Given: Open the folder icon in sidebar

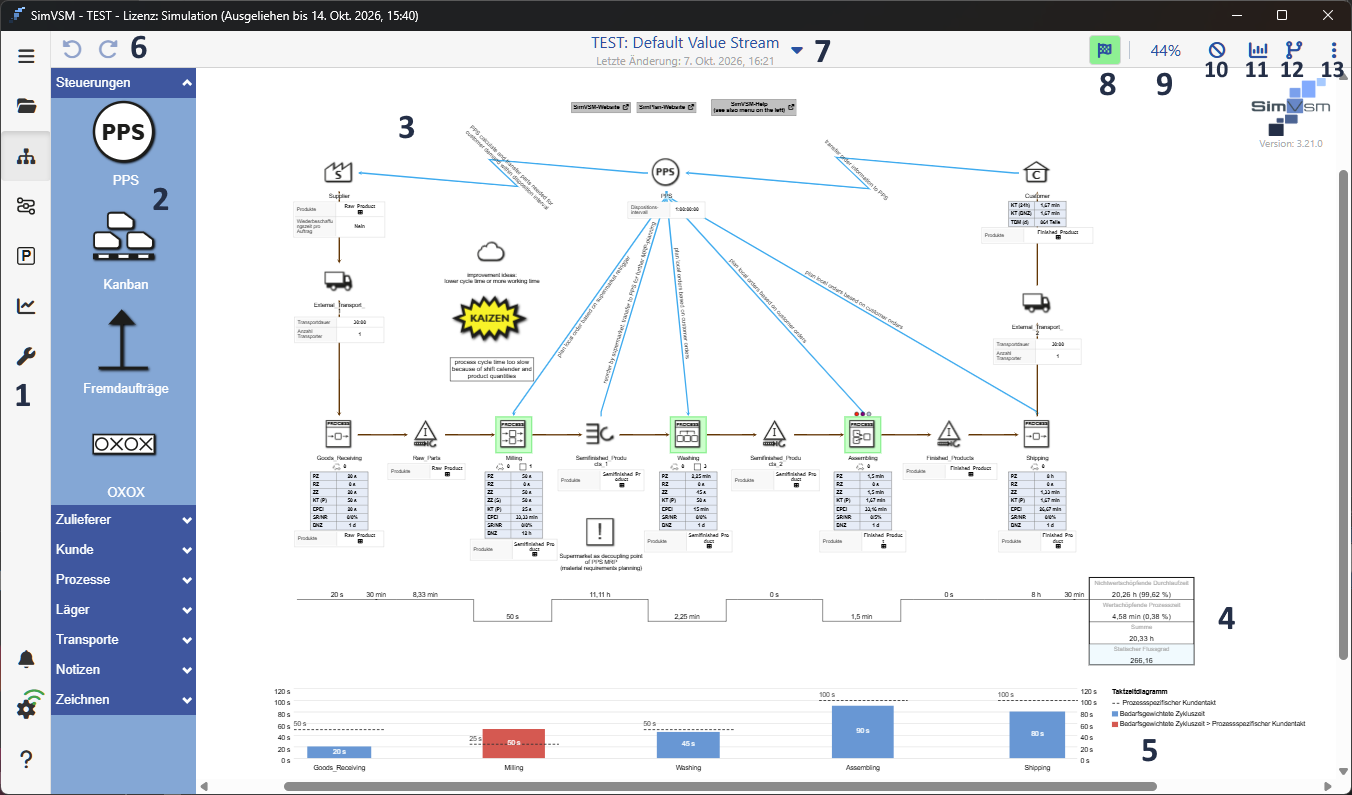Looking at the screenshot, I should [26, 105].
